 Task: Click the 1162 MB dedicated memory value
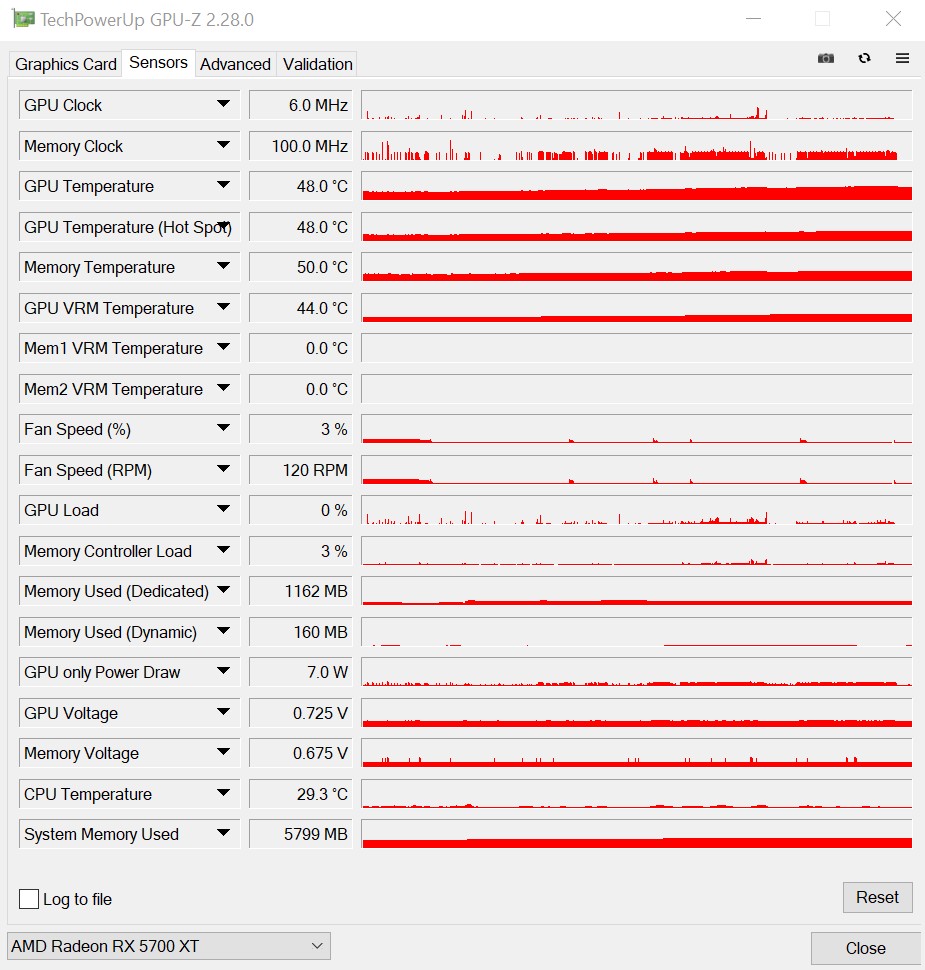pyautogui.click(x=301, y=591)
